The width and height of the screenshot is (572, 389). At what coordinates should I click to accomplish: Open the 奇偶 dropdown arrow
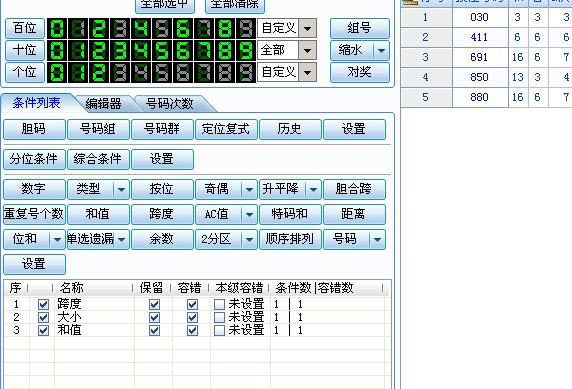coord(250,189)
